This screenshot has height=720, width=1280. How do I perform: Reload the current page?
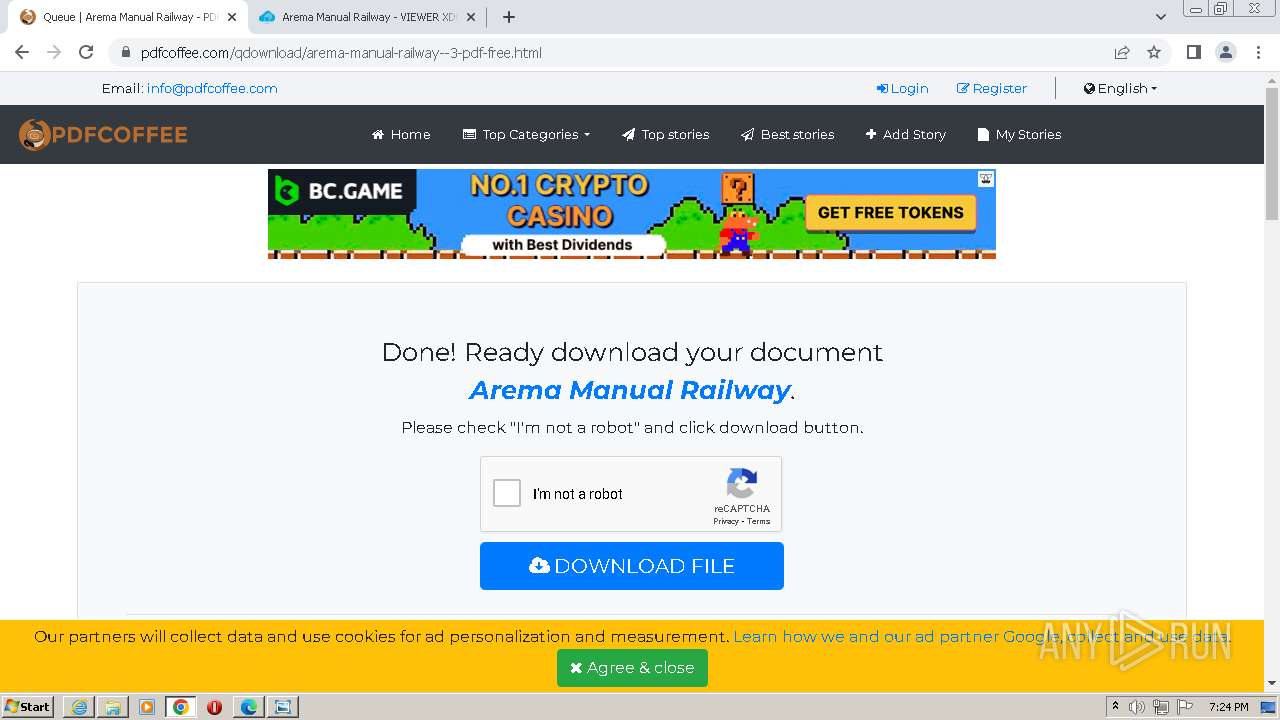coord(86,53)
